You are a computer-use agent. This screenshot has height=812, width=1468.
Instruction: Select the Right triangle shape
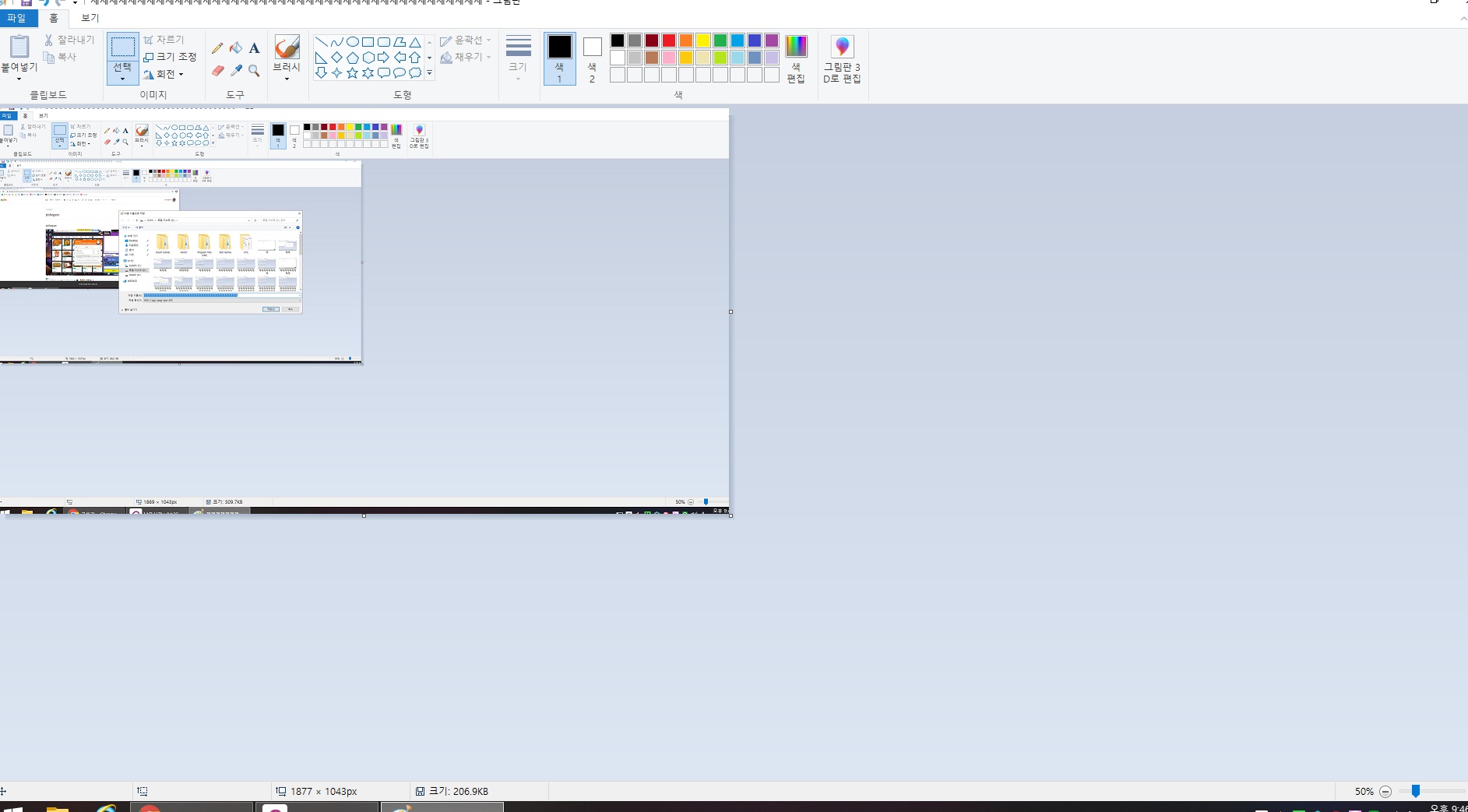click(x=321, y=58)
